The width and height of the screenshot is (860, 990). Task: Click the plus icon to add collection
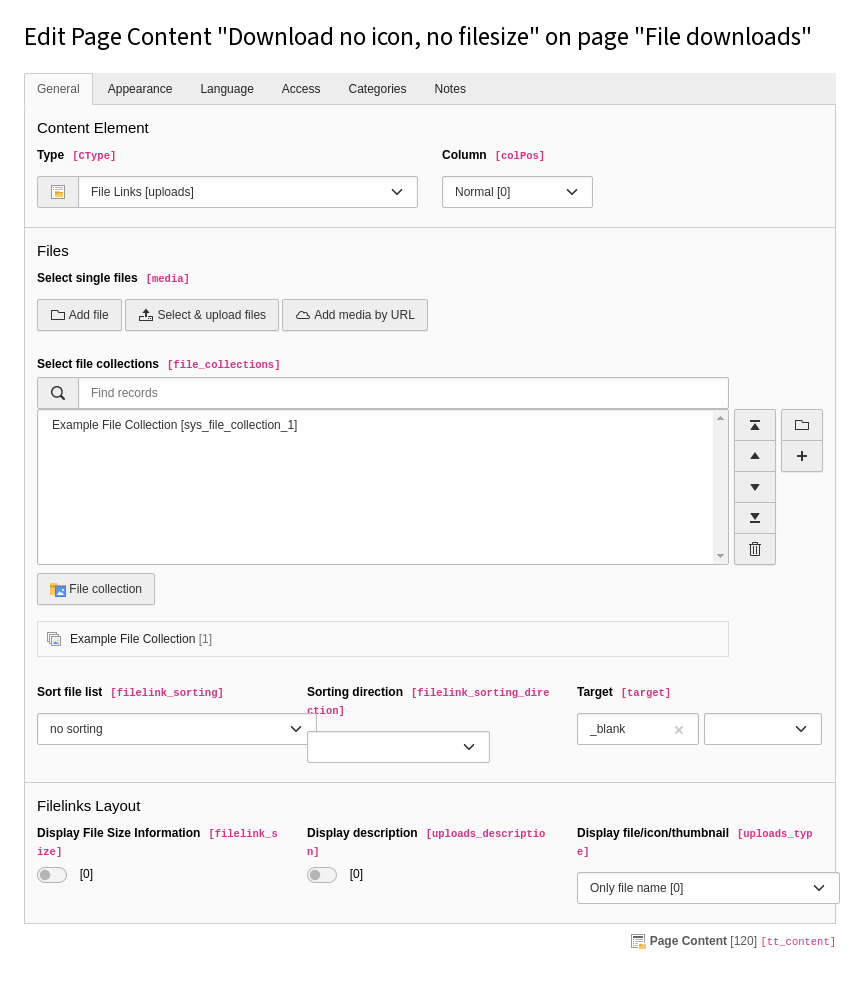point(802,456)
